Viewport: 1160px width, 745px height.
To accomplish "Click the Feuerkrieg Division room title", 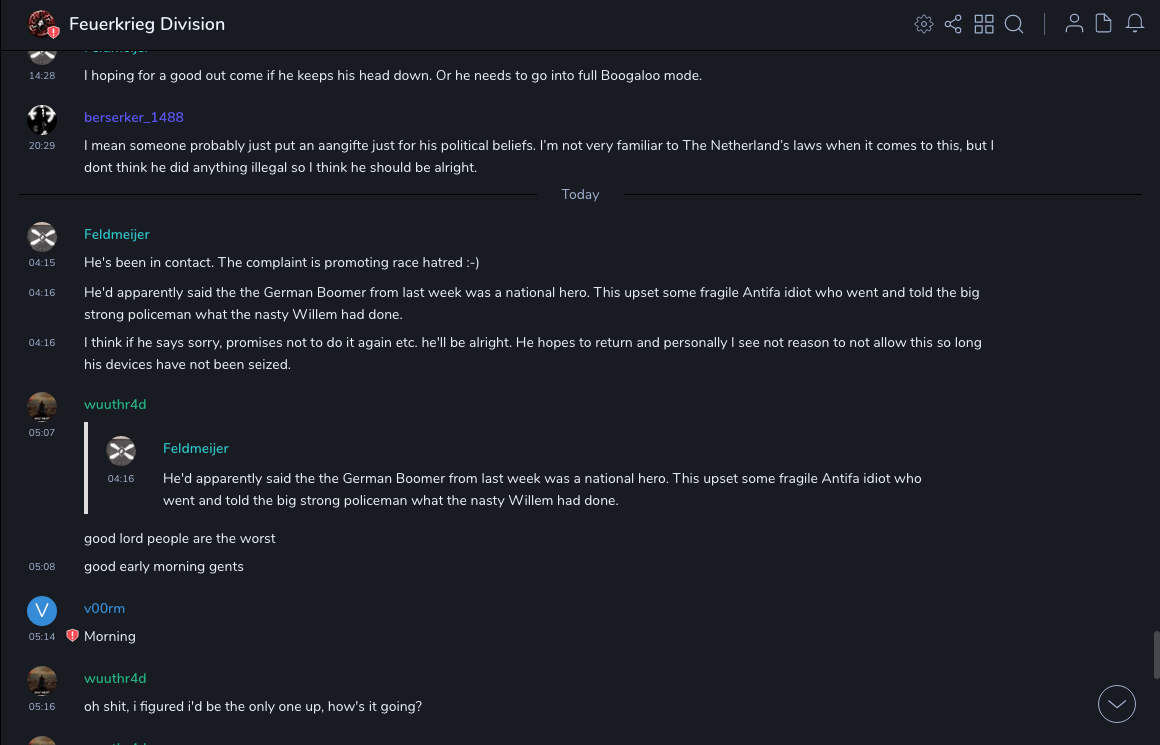I will coord(147,24).
